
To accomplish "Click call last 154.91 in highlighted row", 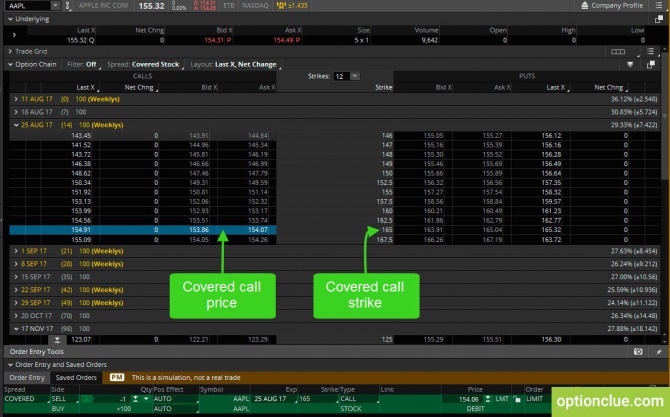I will tap(81, 230).
